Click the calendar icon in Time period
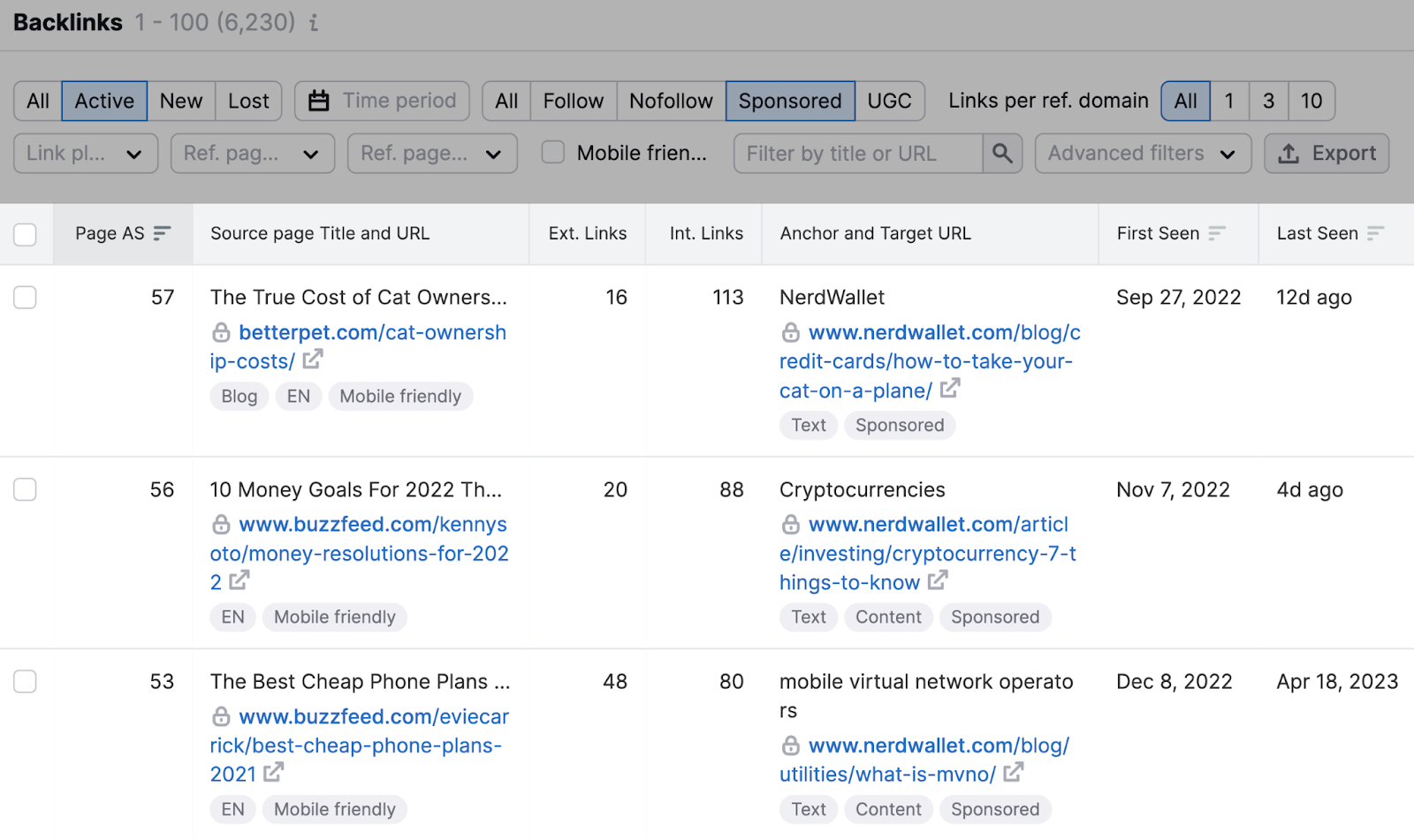 319,102
